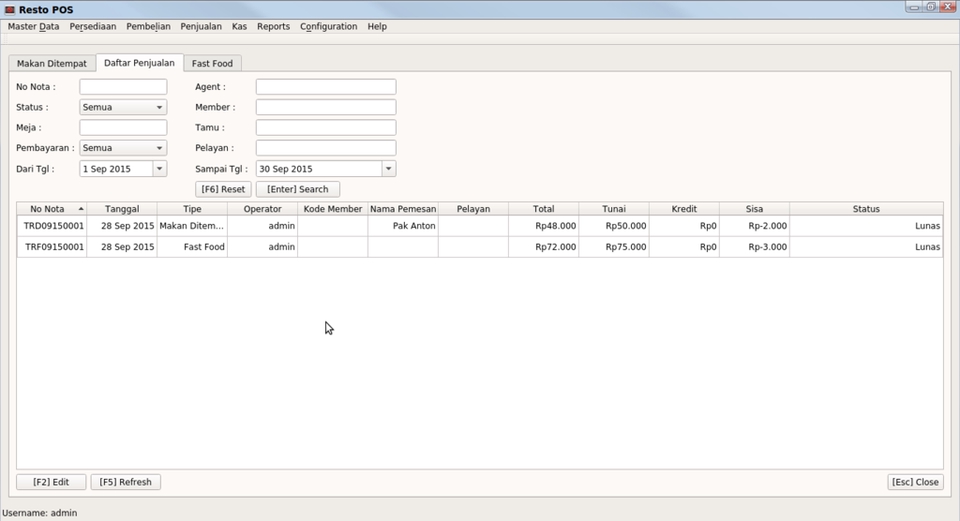Click the [F2] Edit button
This screenshot has width=960, height=521.
(51, 482)
